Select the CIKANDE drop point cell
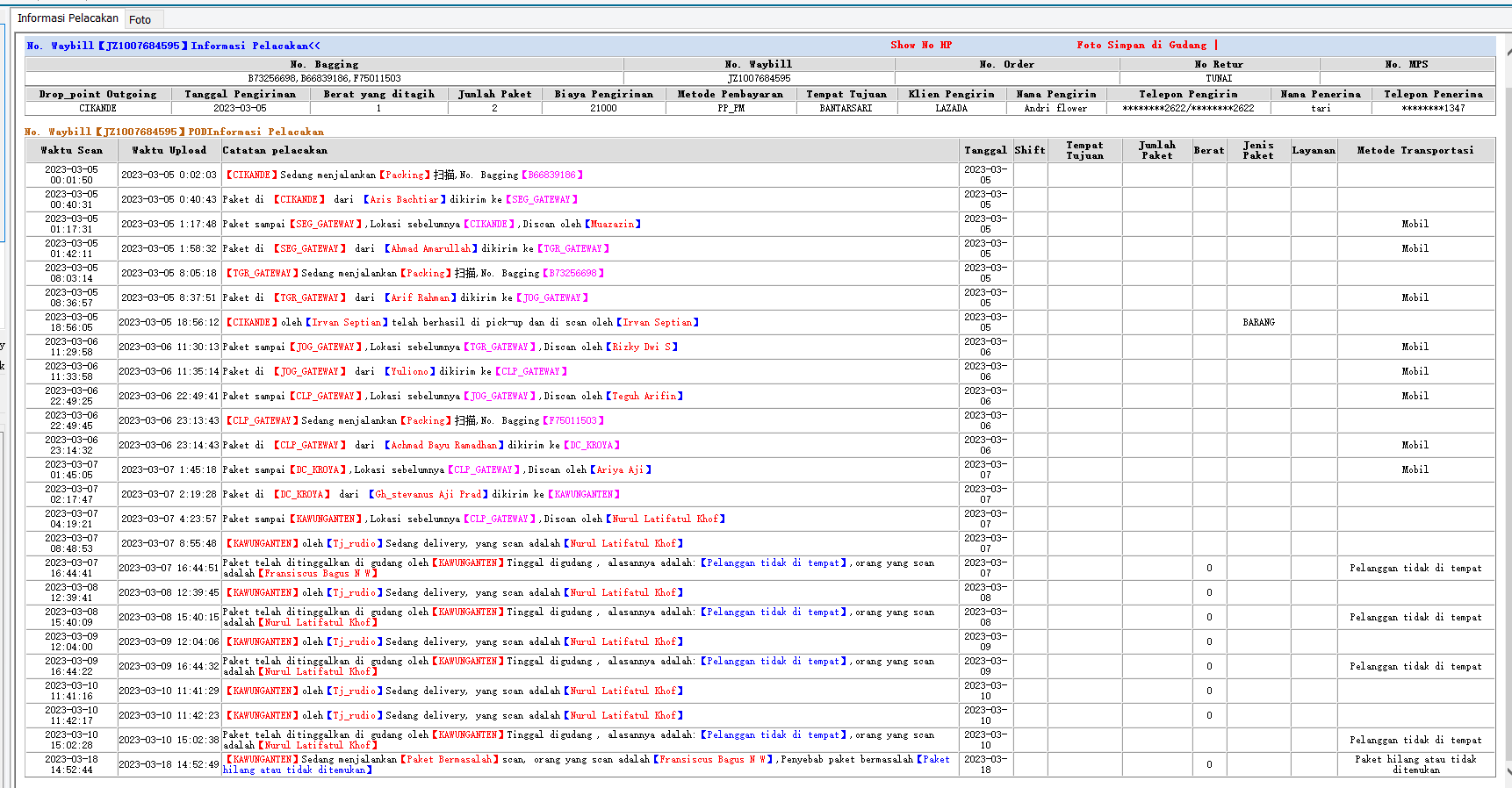 pyautogui.click(x=97, y=108)
